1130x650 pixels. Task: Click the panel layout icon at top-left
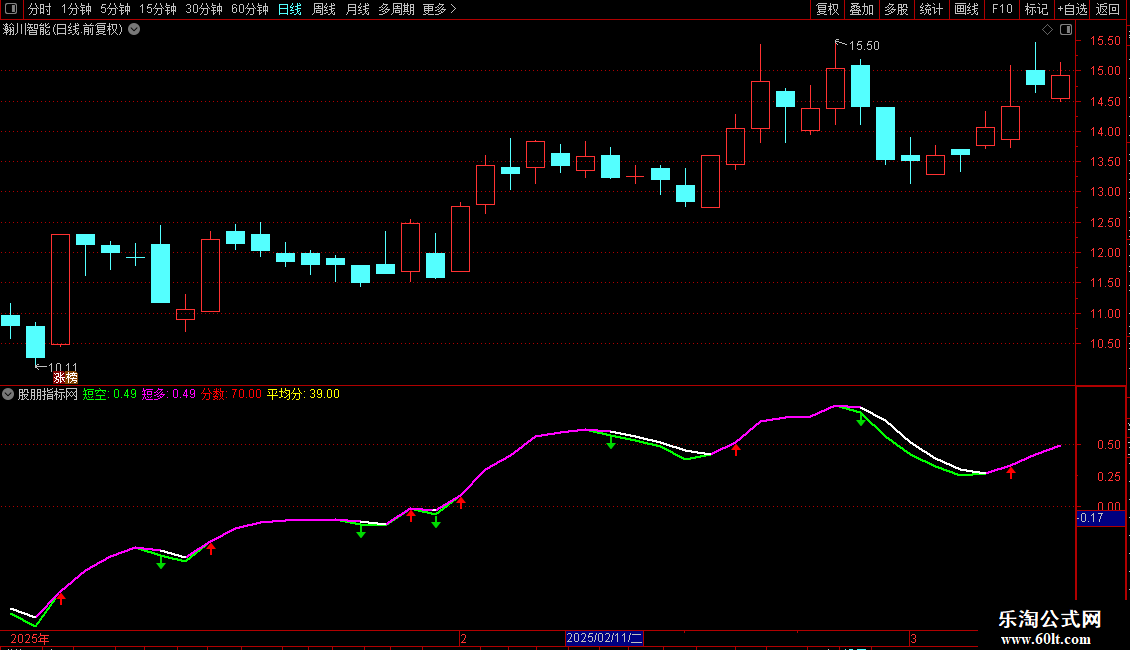tap(11, 9)
